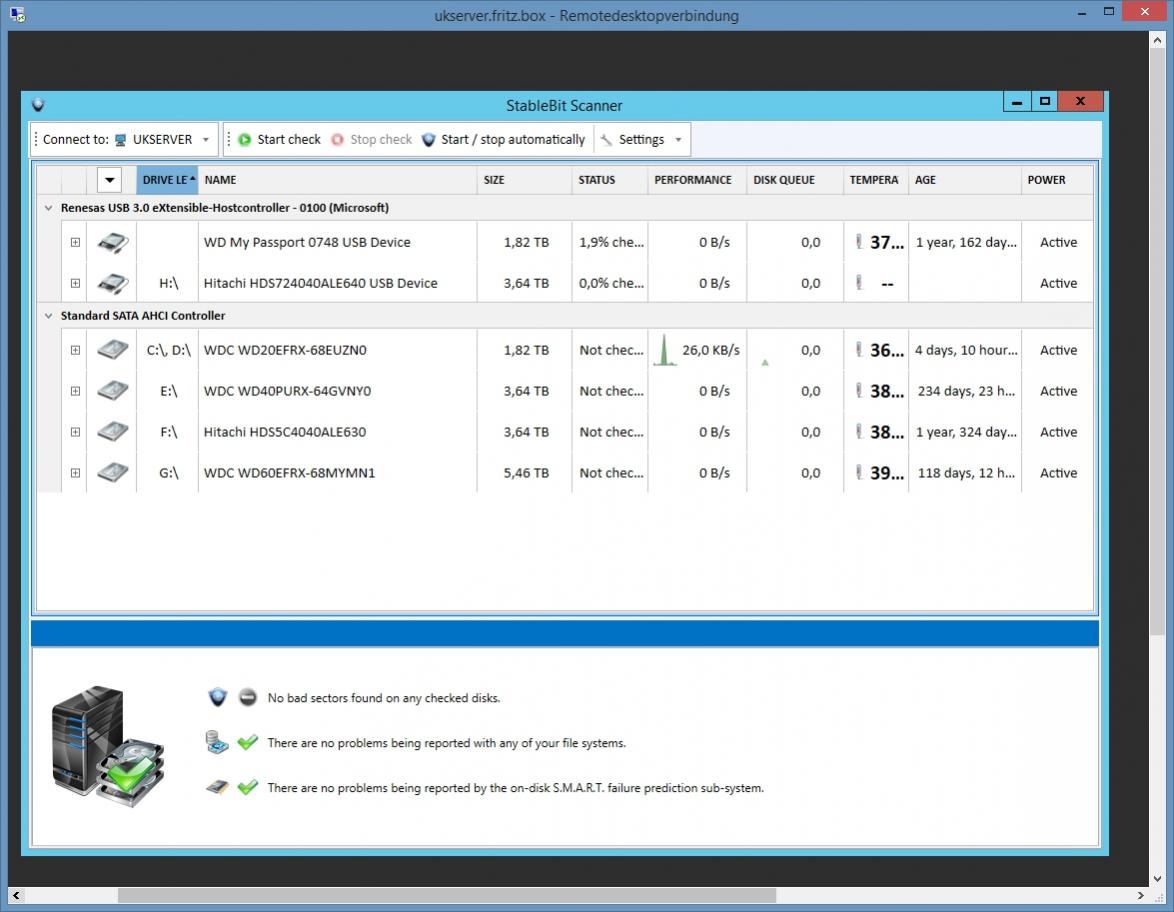Click the bad sectors shield status icon
This screenshot has height=912, width=1174.
[x=218, y=698]
